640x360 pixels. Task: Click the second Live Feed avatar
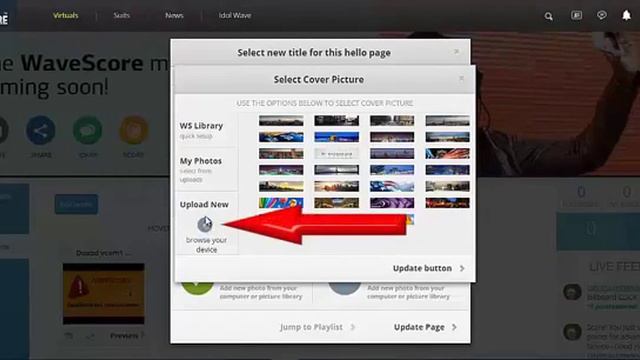572,332
